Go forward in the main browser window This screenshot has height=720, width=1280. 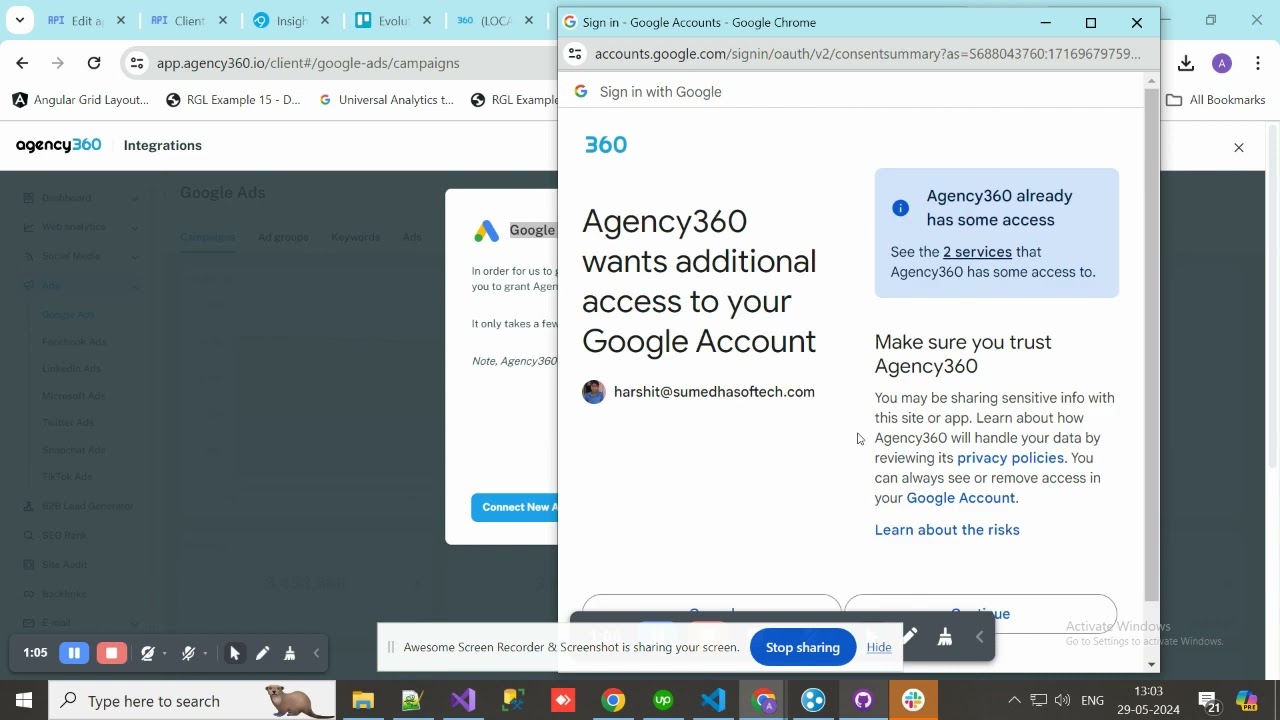(x=58, y=63)
